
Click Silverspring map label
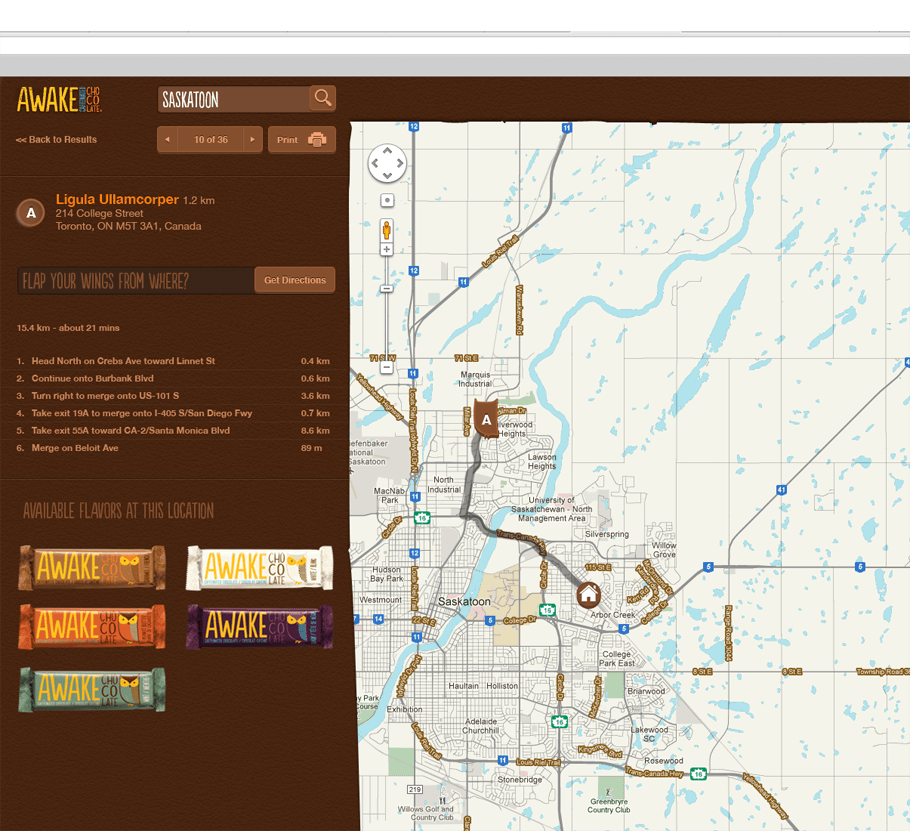click(x=607, y=534)
